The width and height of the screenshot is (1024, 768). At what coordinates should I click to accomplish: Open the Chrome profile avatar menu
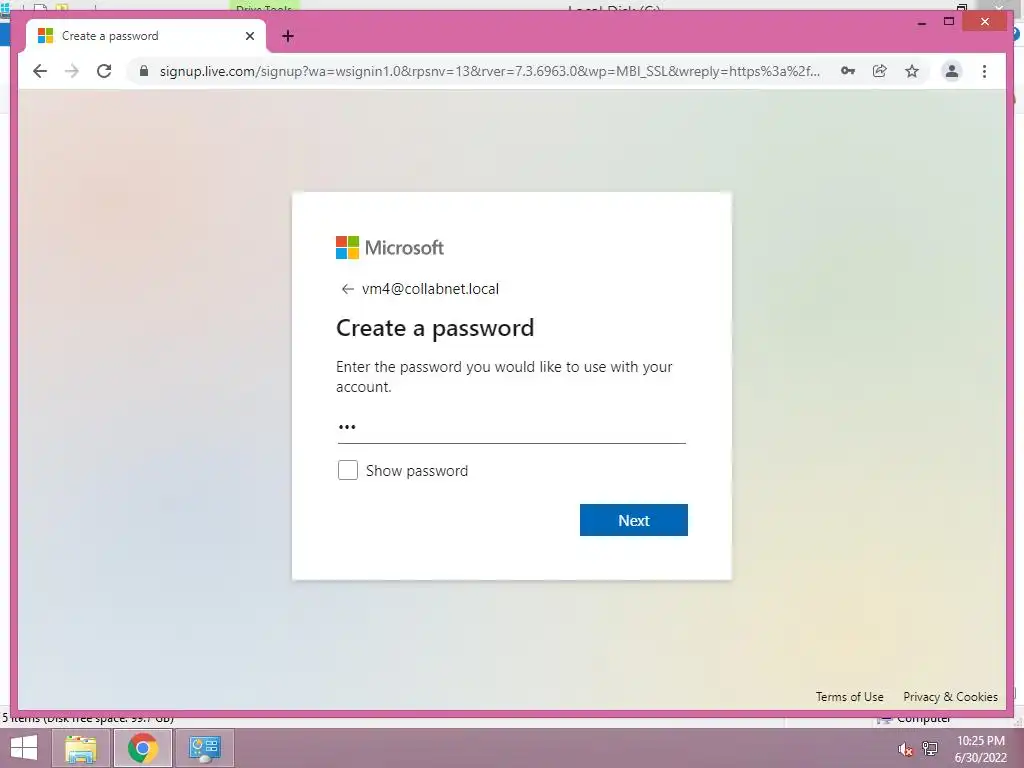coord(952,71)
